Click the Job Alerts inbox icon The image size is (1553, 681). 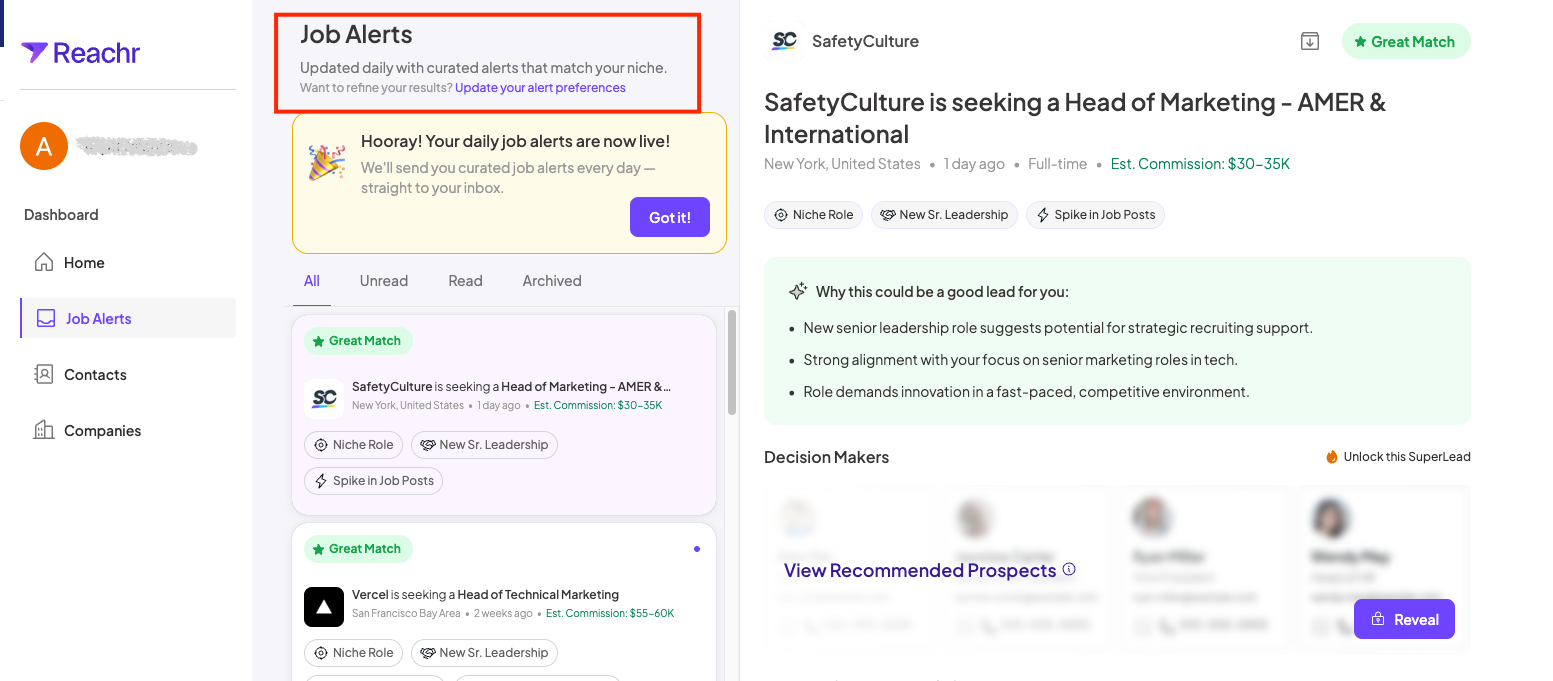[46, 318]
